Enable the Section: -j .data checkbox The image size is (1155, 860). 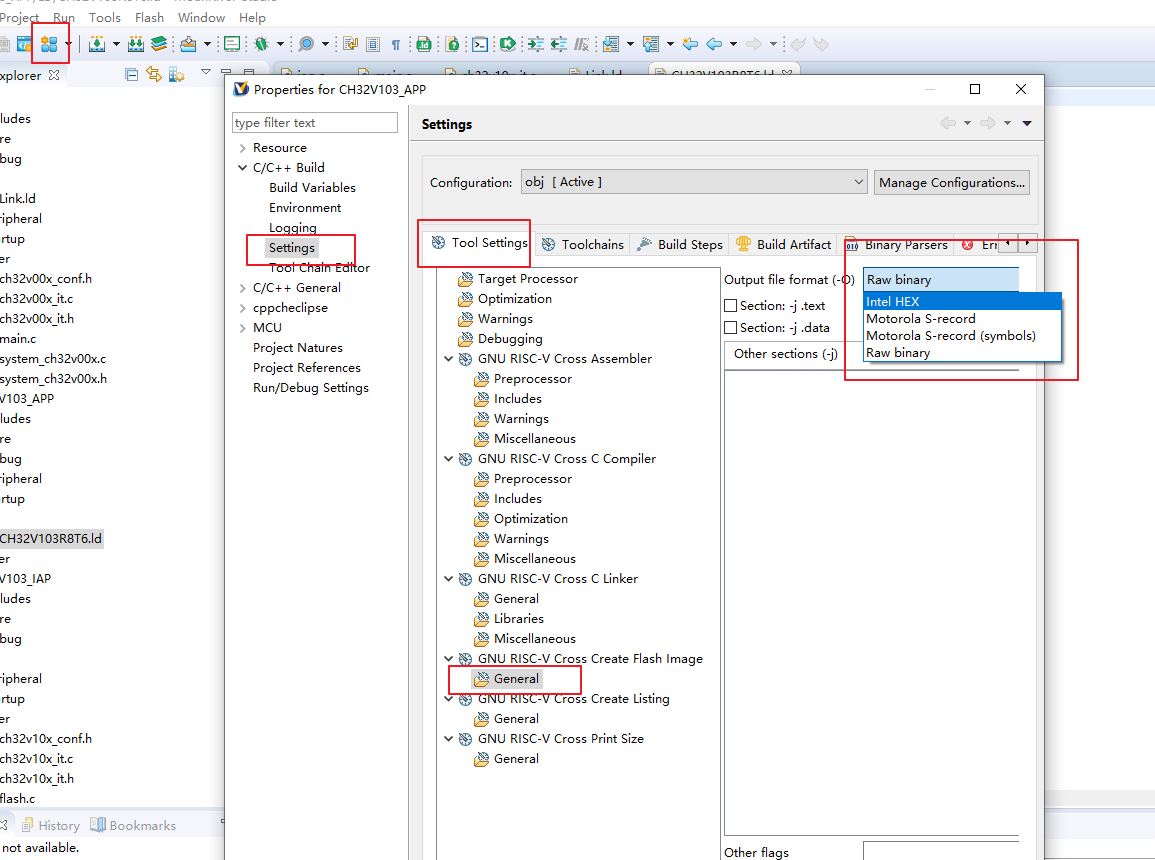tap(731, 328)
